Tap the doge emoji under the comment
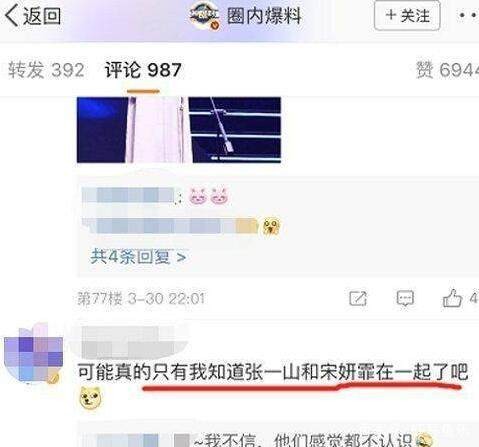Image resolution: width=479 pixels, height=447 pixels. click(x=90, y=398)
